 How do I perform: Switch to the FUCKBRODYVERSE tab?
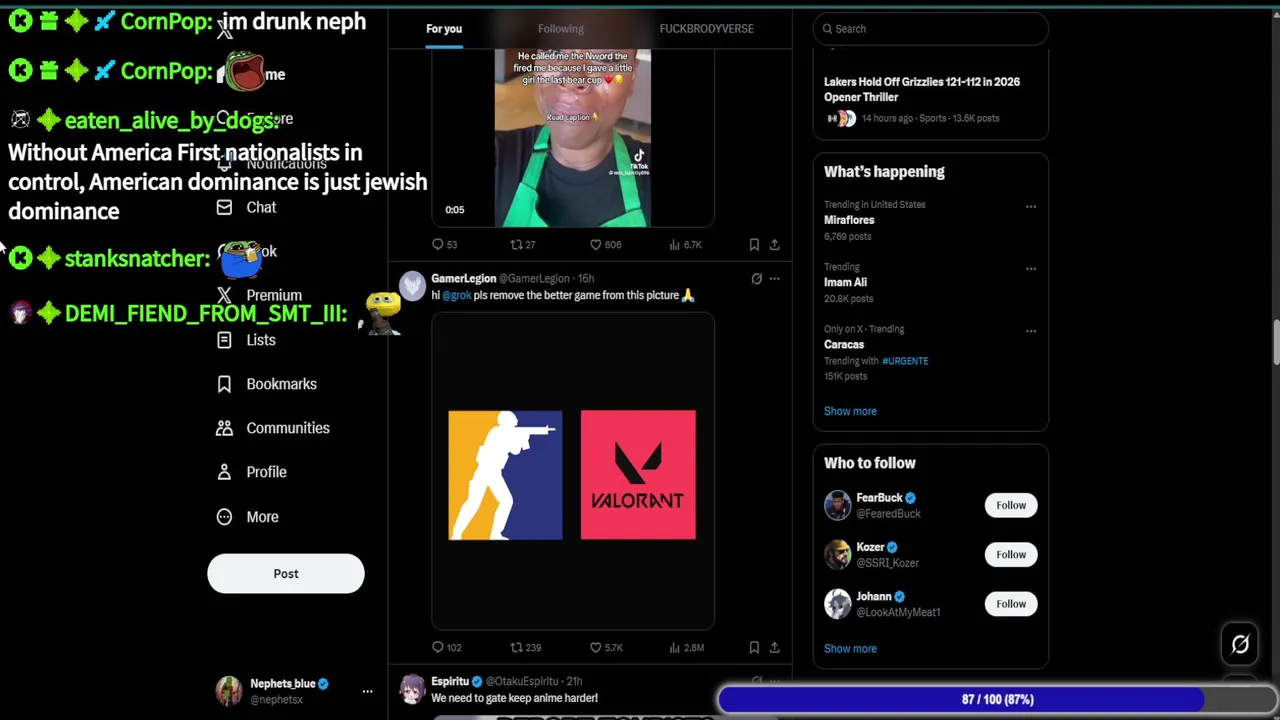tap(706, 29)
